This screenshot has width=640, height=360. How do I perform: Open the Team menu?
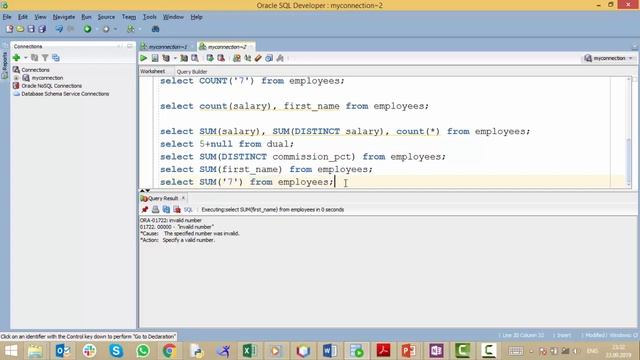129,17
